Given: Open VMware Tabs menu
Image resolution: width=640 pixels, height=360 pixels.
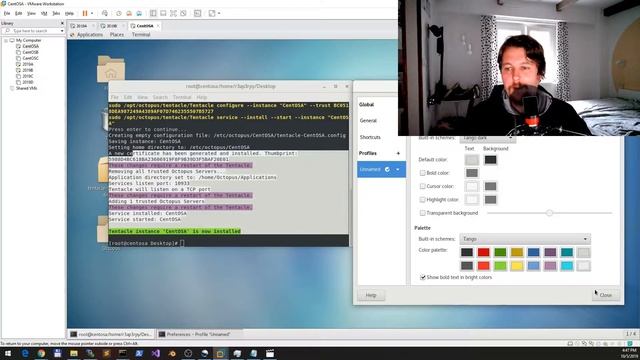Looking at the screenshot, I should [x=56, y=13].
